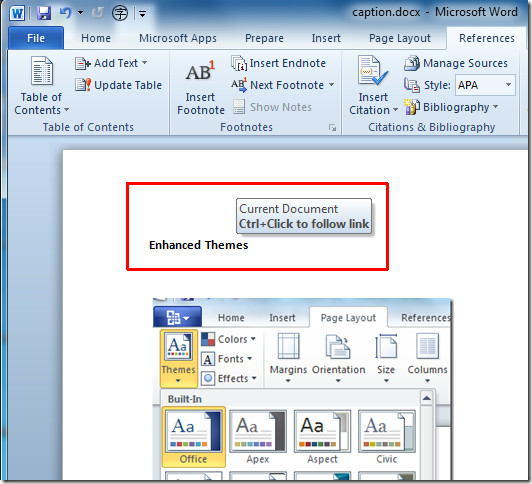
Task: Click the Size icon in the embedded image
Action: click(386, 347)
